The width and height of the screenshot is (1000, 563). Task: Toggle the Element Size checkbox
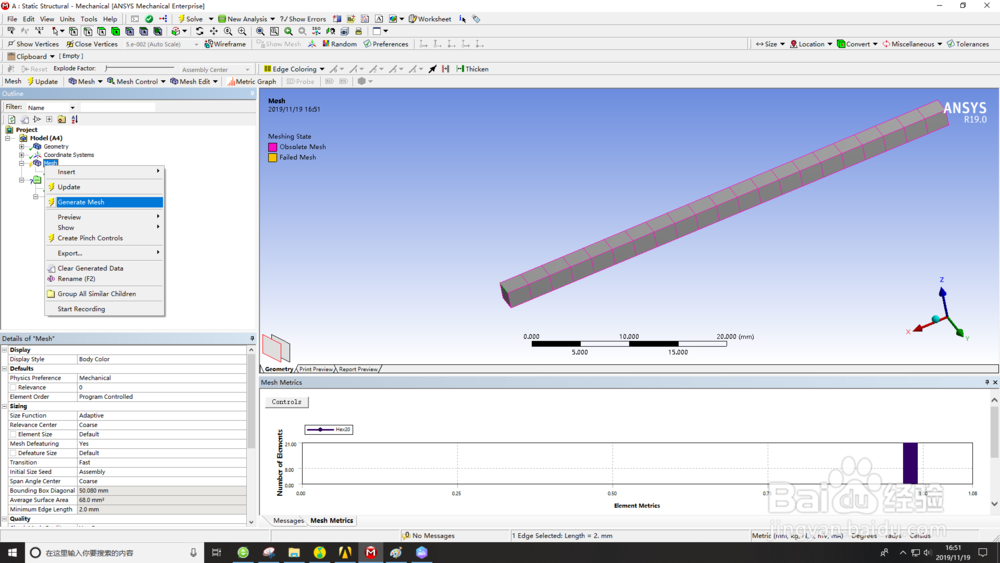[x=13, y=434]
